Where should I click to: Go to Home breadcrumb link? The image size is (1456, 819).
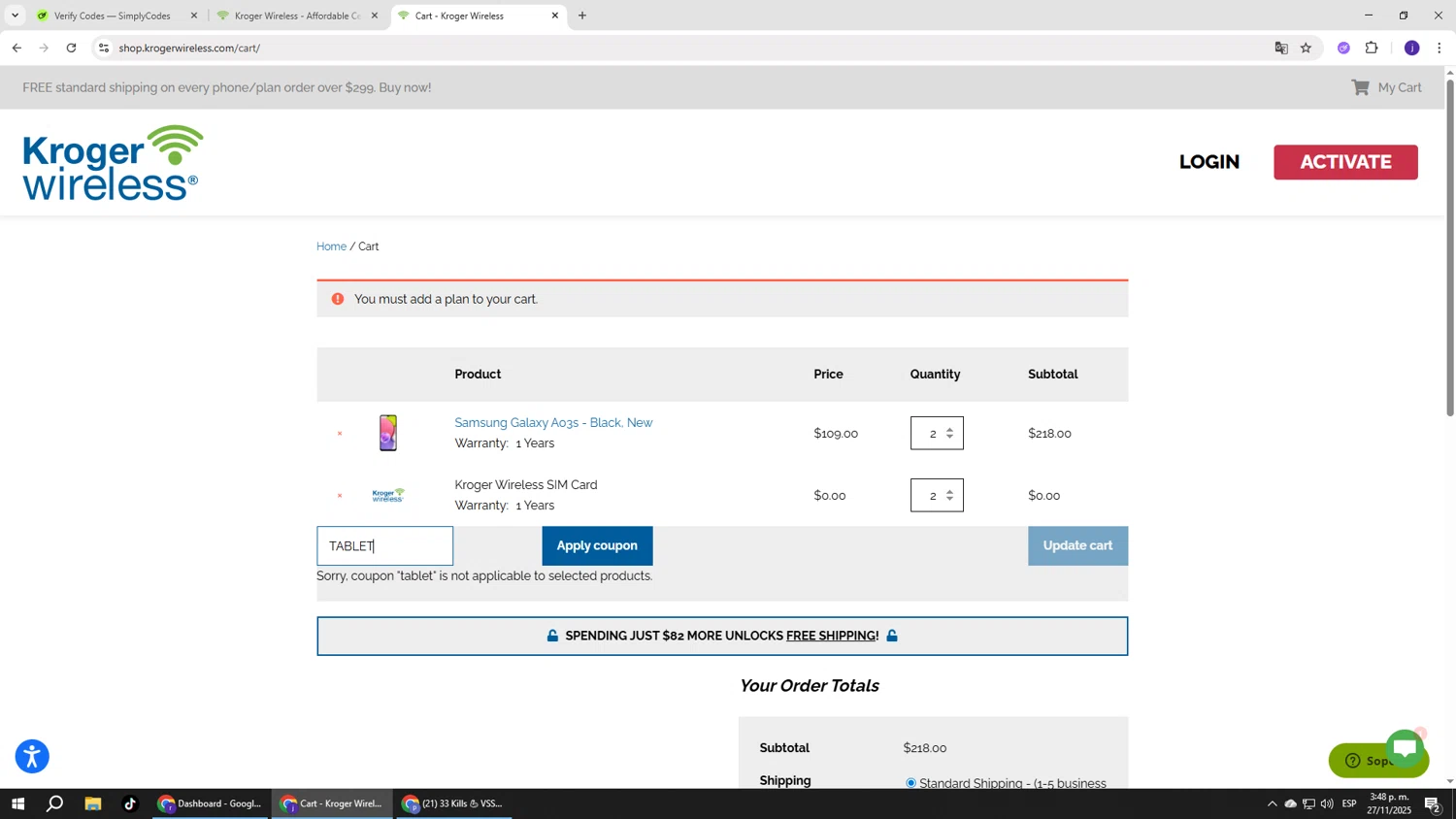coord(331,246)
